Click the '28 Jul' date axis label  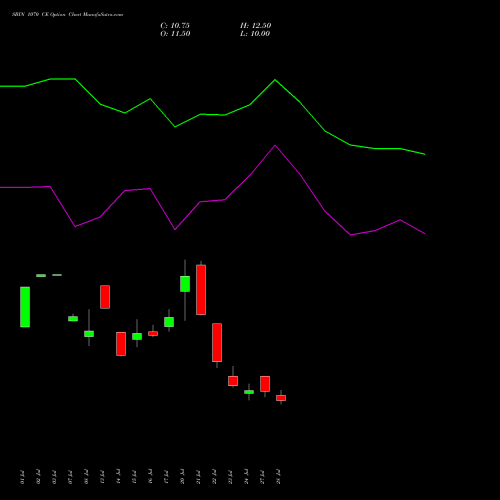[278, 477]
